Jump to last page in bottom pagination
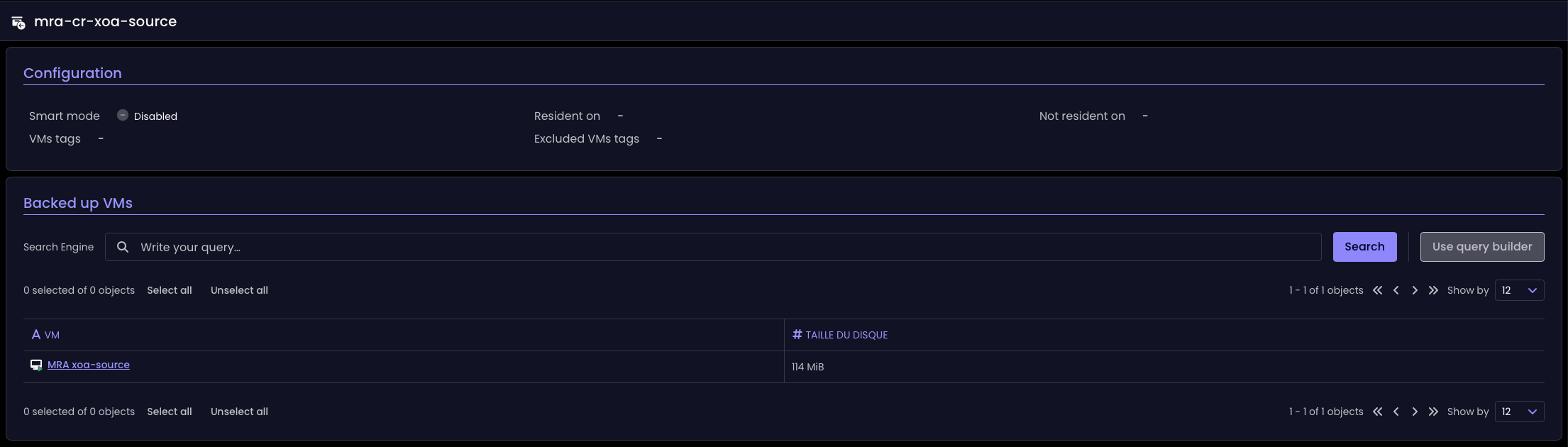The width and height of the screenshot is (1568, 447). [1433, 412]
